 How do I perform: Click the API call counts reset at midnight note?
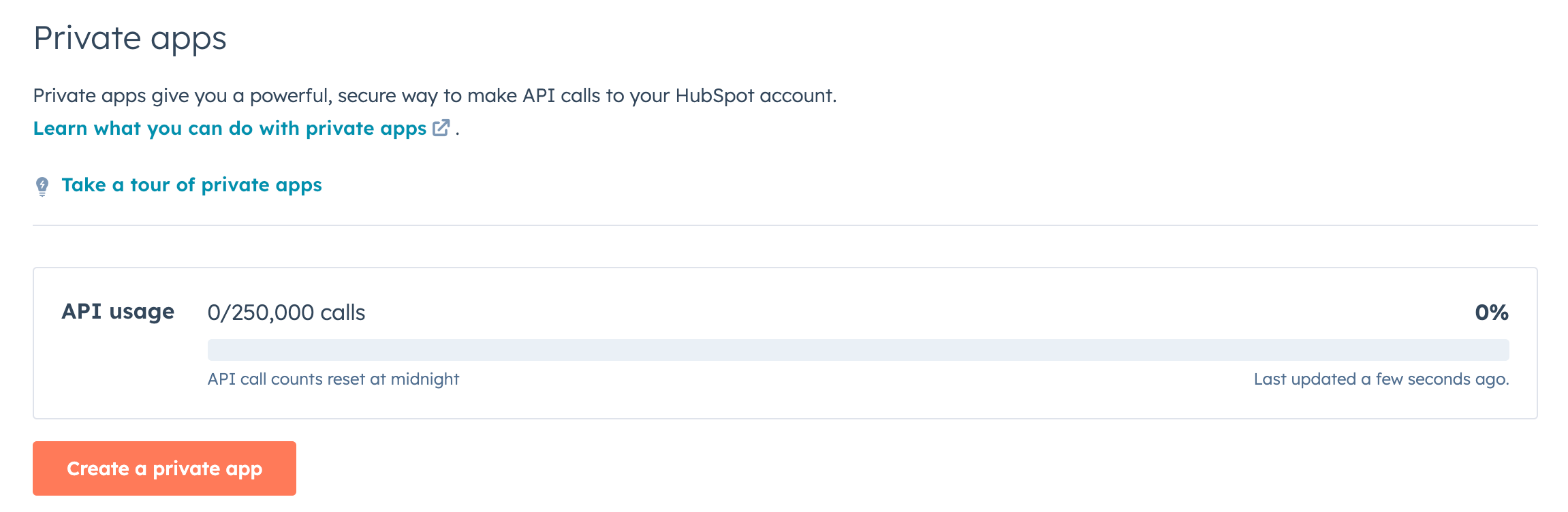(x=334, y=380)
